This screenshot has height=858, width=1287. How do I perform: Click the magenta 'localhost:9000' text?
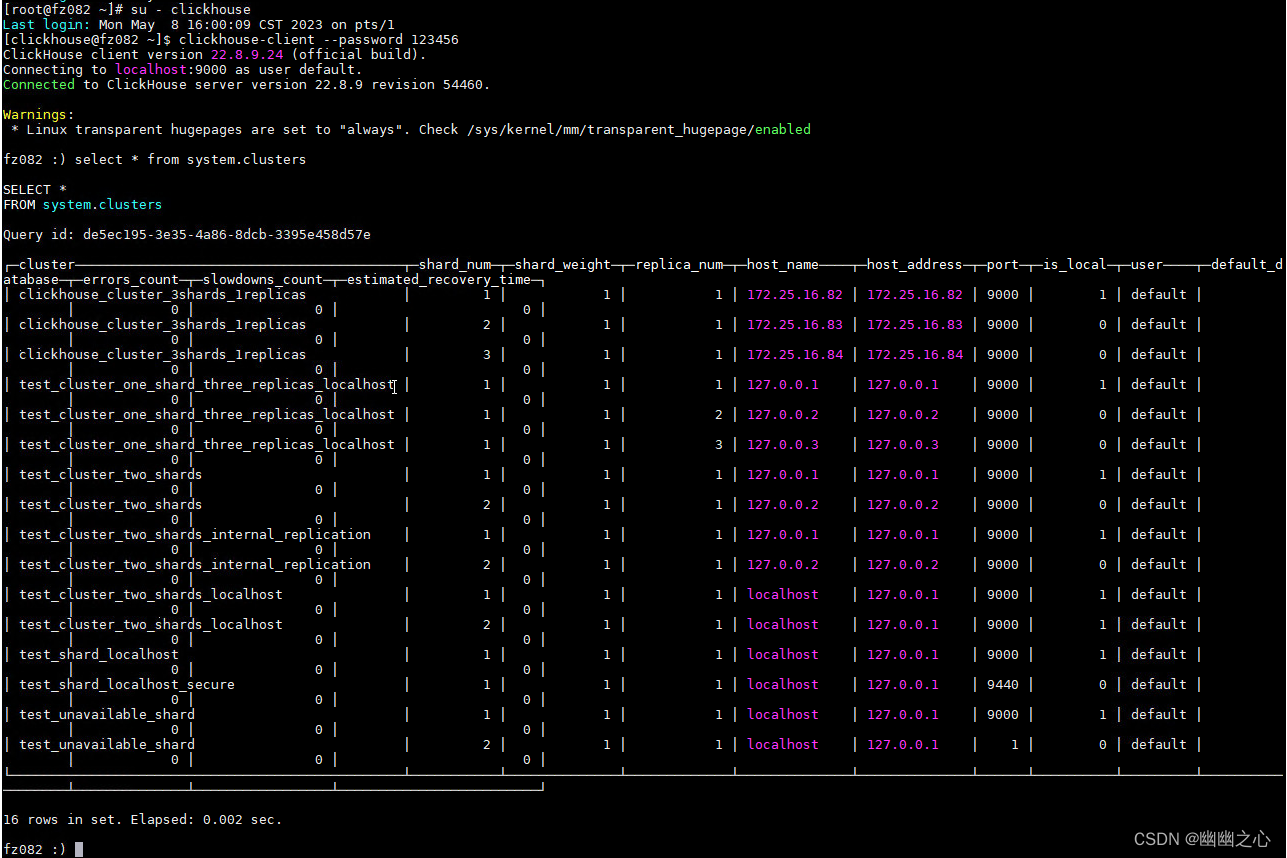(x=171, y=69)
